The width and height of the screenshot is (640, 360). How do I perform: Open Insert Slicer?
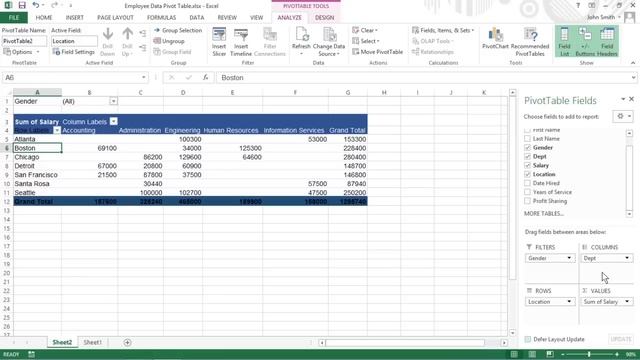click(219, 42)
